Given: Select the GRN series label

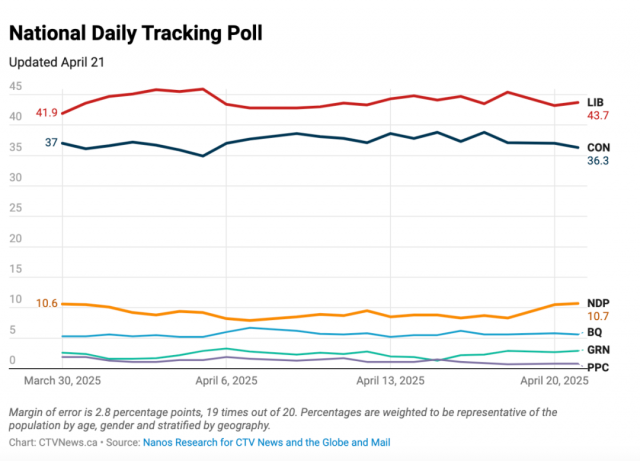Looking at the screenshot, I should coord(598,350).
